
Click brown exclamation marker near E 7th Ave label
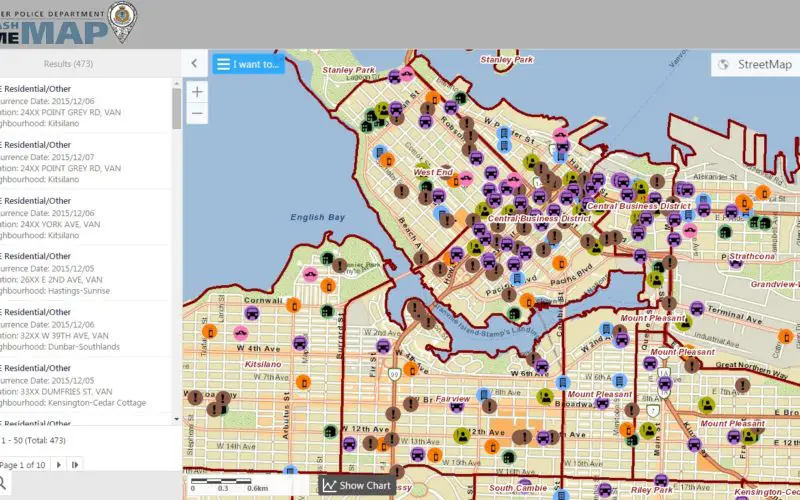743,385
